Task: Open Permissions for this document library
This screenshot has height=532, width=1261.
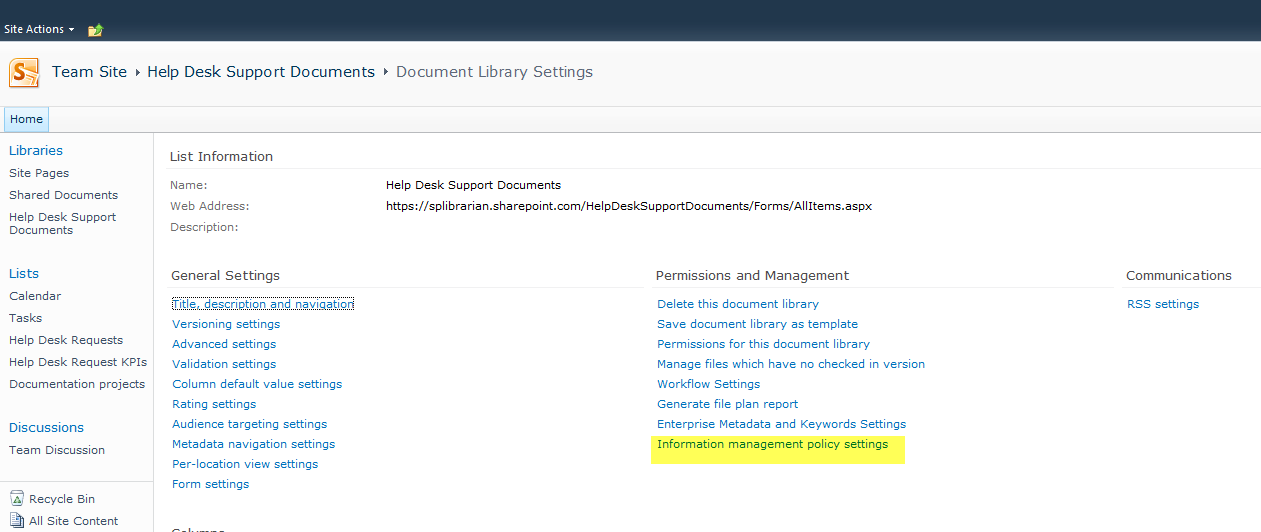Action: 763,344
